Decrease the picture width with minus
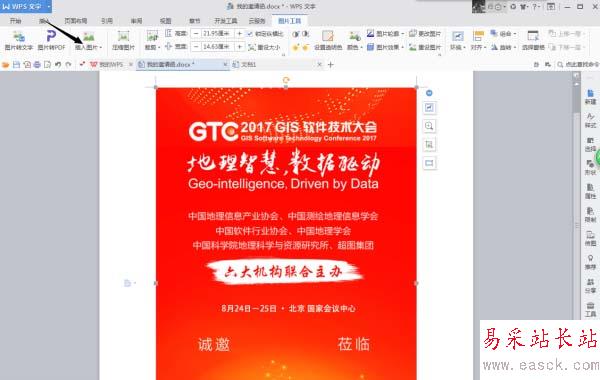The image size is (600, 380). 196,47
